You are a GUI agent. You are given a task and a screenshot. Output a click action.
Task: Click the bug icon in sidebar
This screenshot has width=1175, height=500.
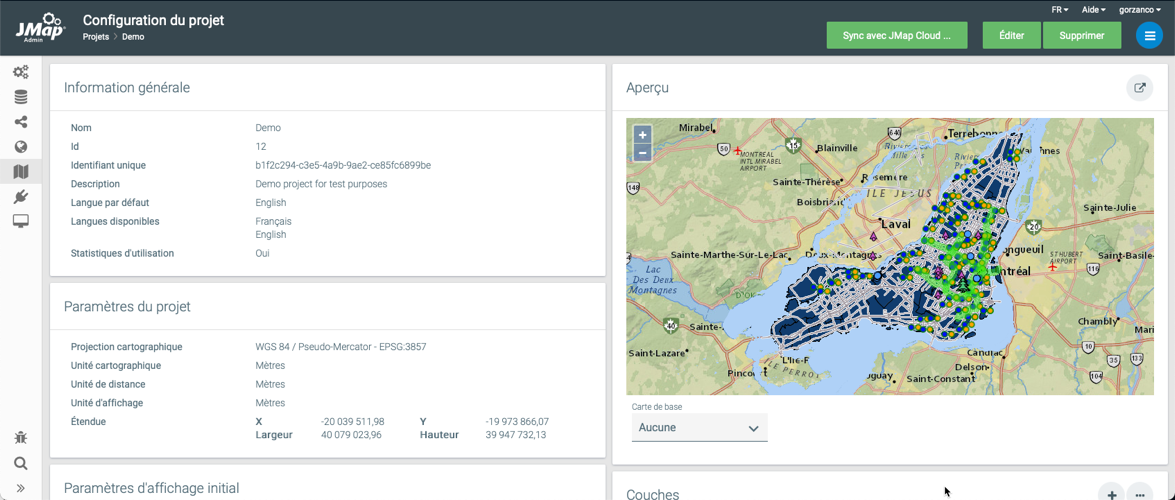[x=20, y=438]
